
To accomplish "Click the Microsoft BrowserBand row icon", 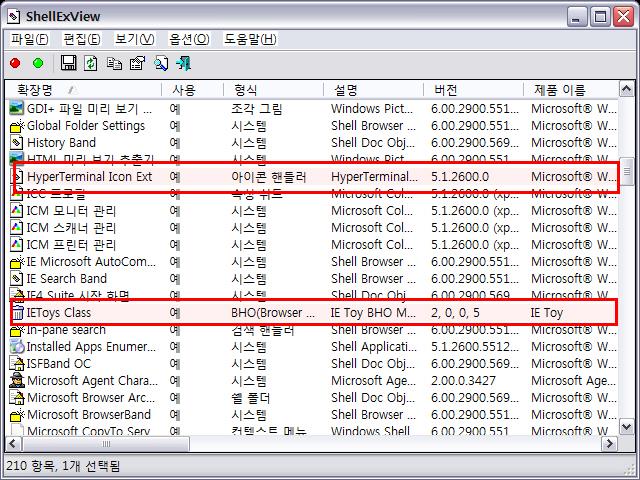I will pyautogui.click(x=17, y=415).
